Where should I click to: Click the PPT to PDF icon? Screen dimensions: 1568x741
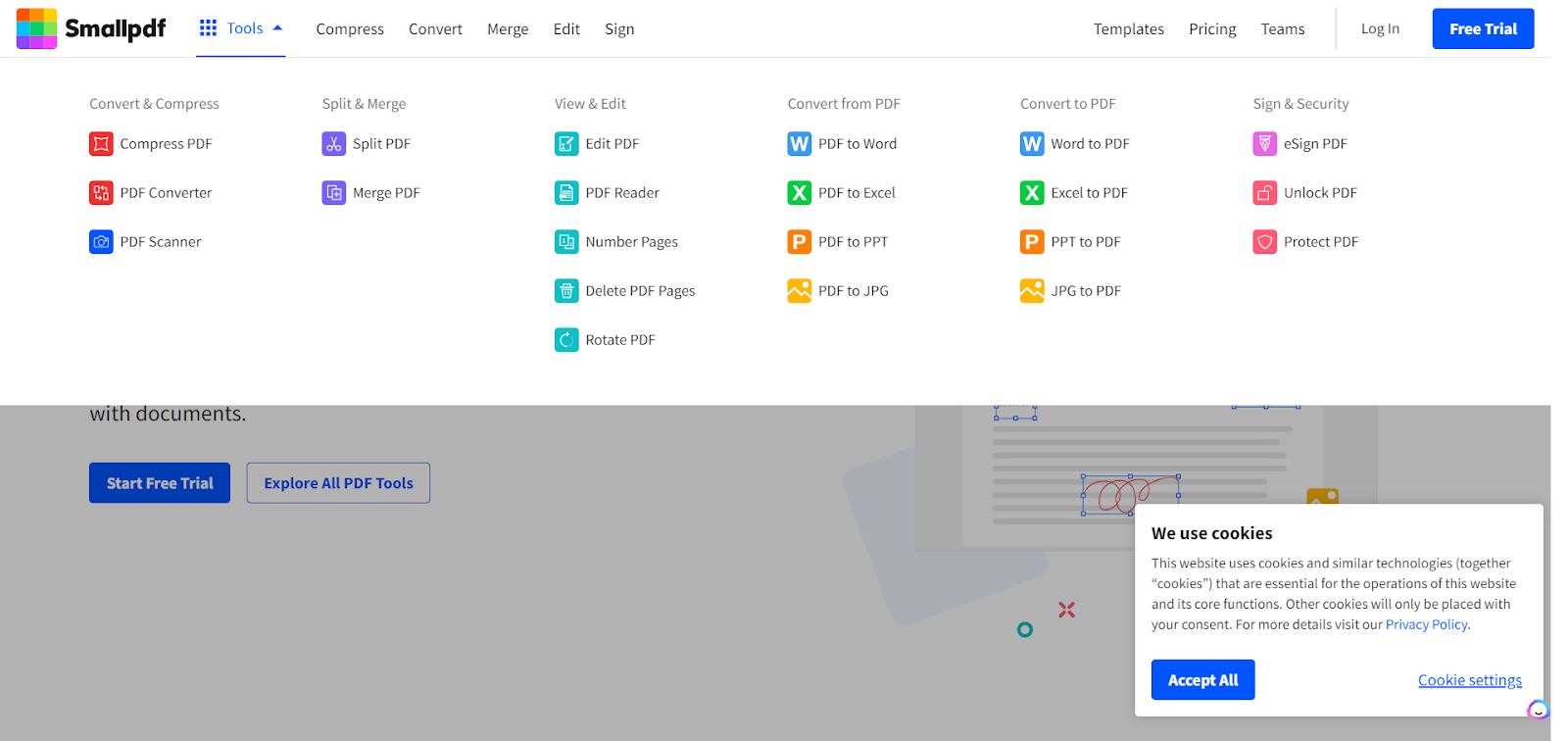click(1032, 242)
